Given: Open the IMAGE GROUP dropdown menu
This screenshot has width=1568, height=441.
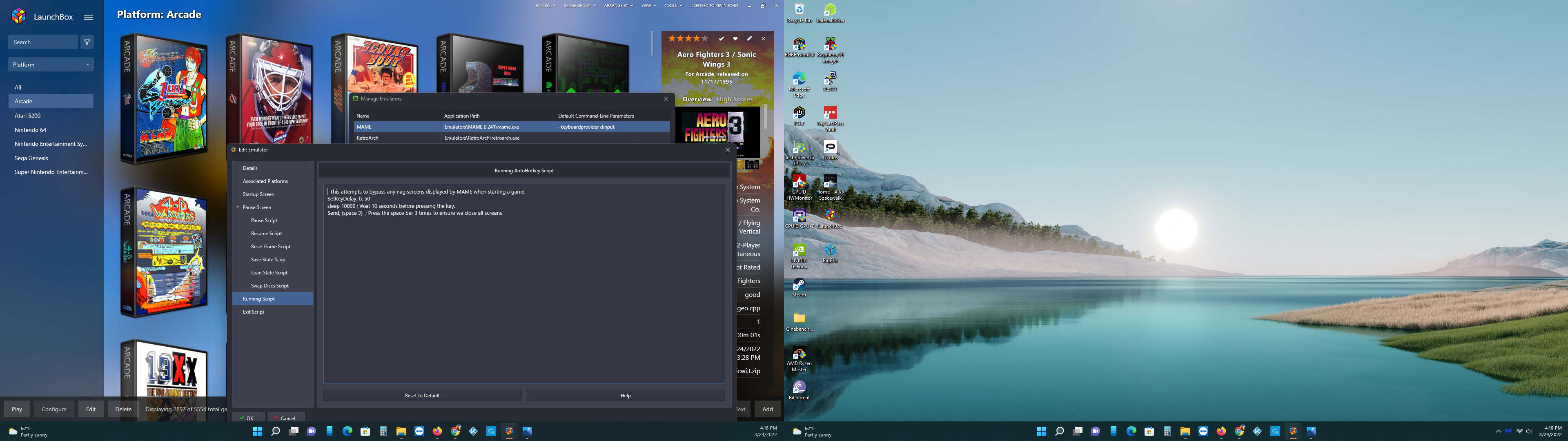Looking at the screenshot, I should pos(580,5).
